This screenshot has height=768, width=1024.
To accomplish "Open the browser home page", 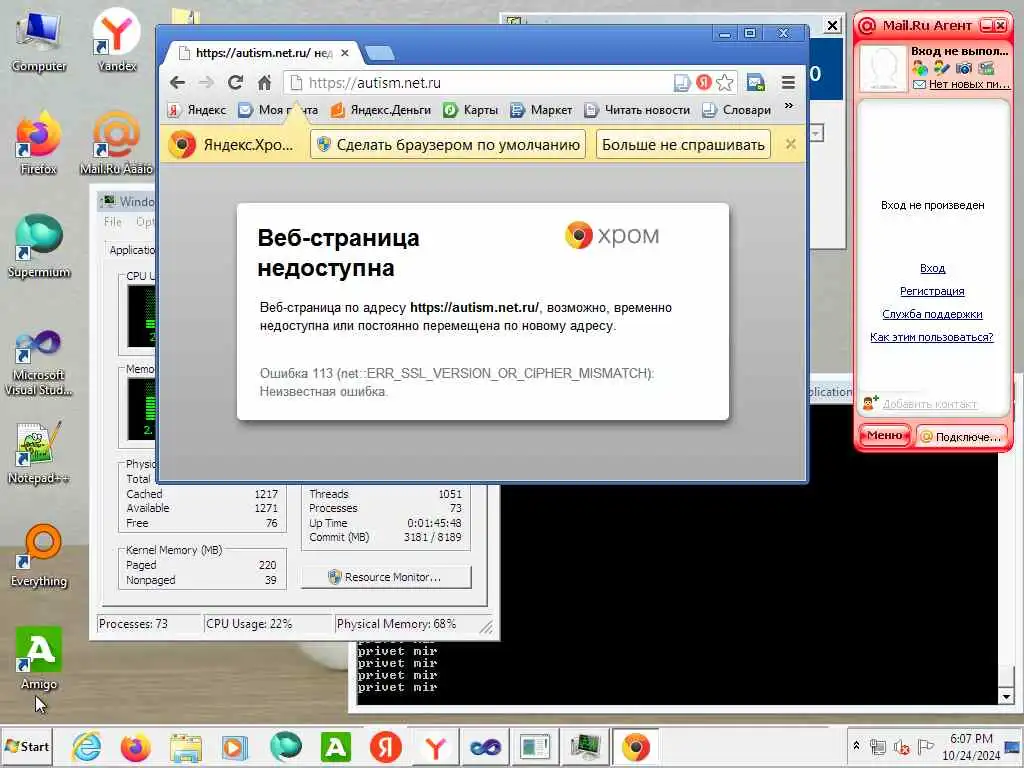I will click(264, 83).
